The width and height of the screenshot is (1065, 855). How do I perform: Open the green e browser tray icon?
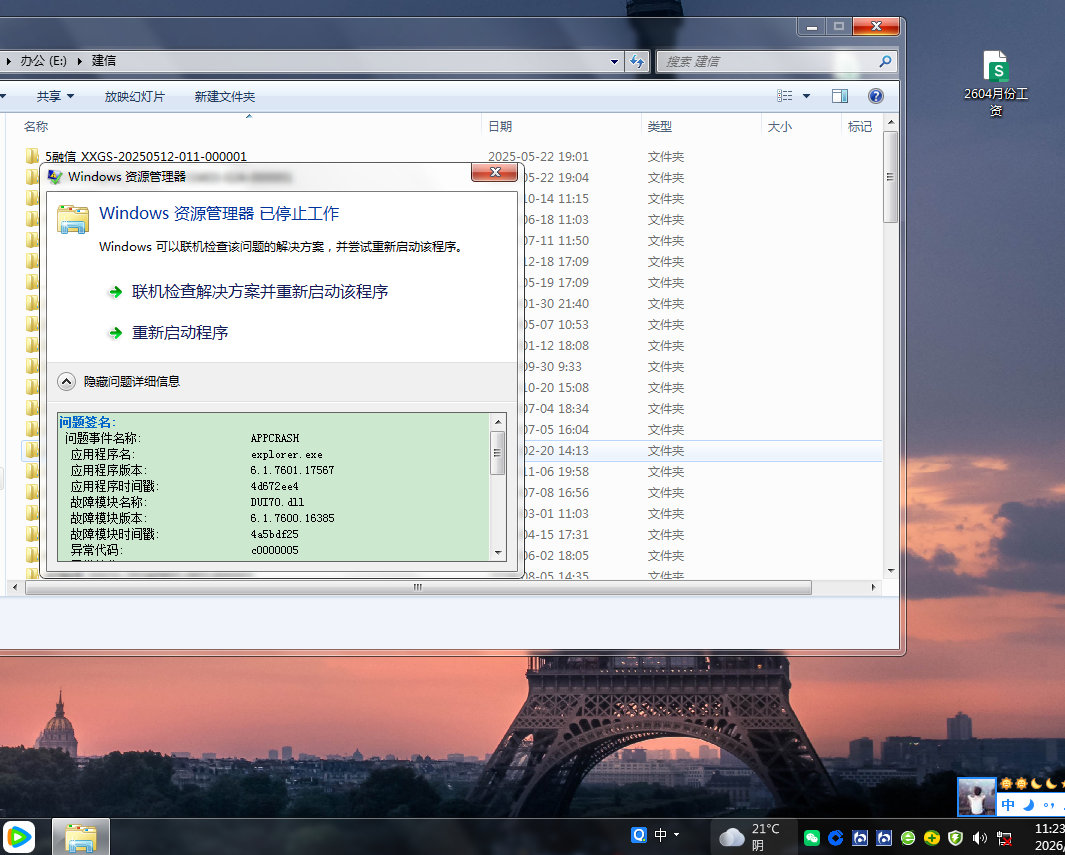click(907, 838)
